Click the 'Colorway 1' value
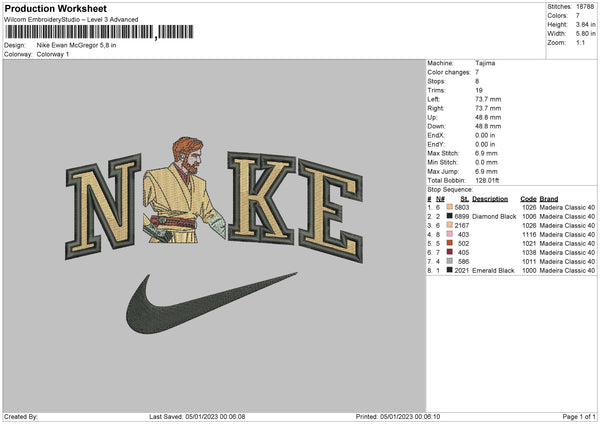600x424 pixels. 53,54
